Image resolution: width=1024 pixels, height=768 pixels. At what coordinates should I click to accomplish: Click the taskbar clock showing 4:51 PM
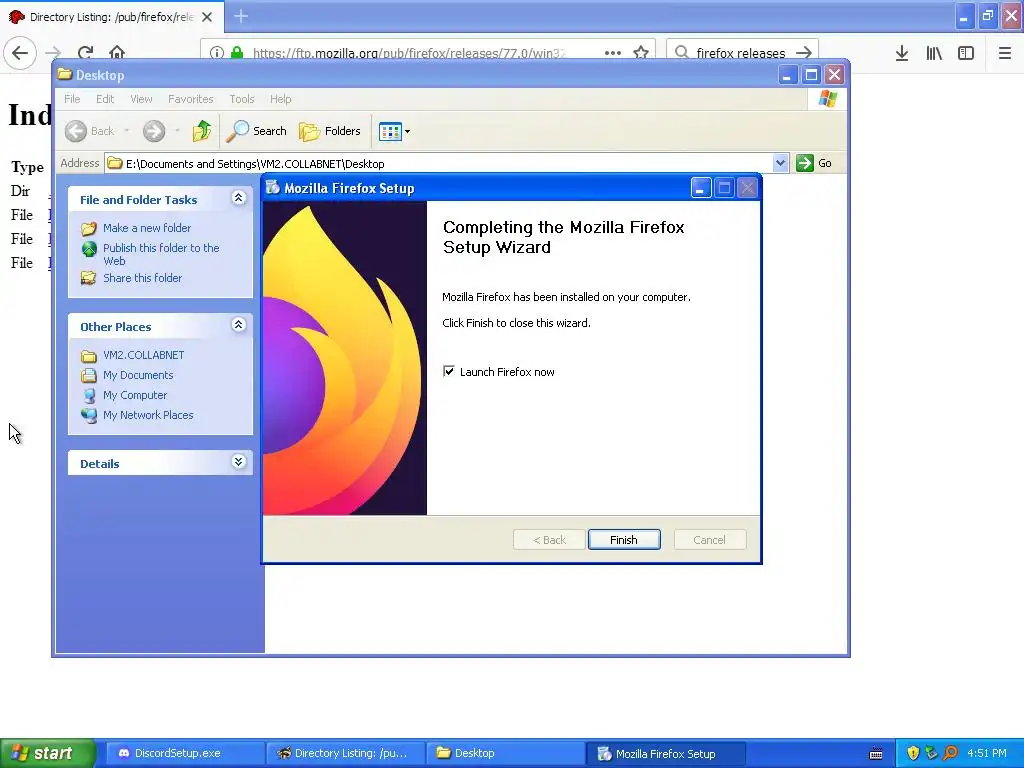click(987, 753)
